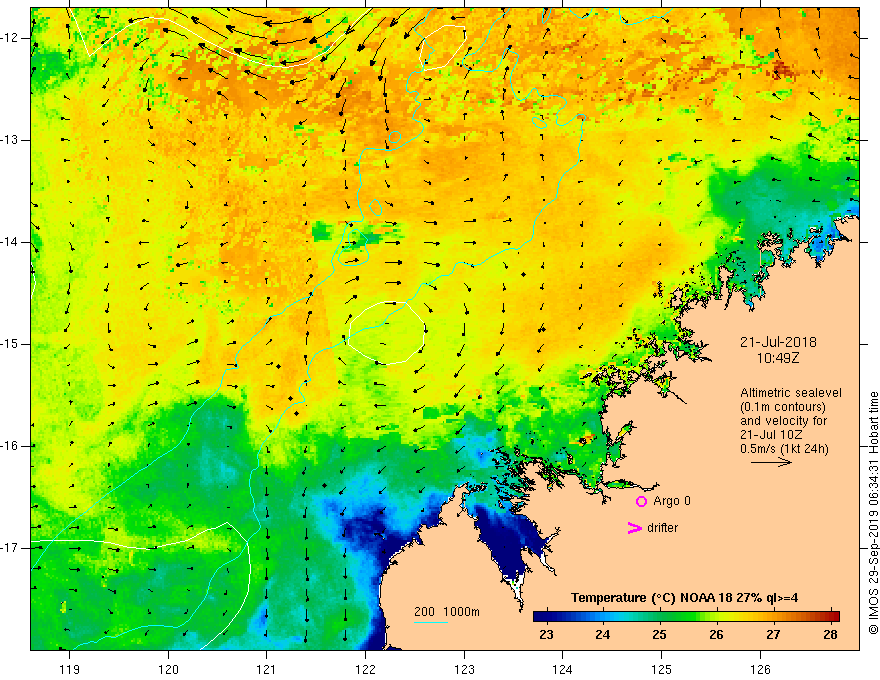Click the Altimetric sealevel caption text
Viewport: 880px width, 680px height.
pos(790,393)
